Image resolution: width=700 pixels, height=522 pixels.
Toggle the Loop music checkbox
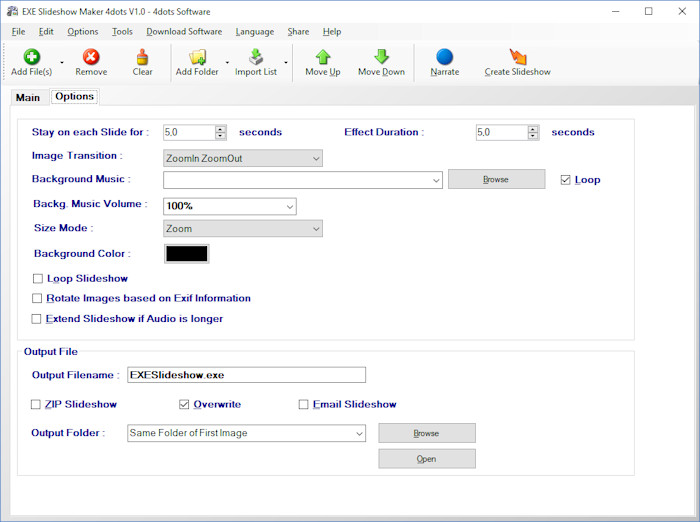point(565,180)
